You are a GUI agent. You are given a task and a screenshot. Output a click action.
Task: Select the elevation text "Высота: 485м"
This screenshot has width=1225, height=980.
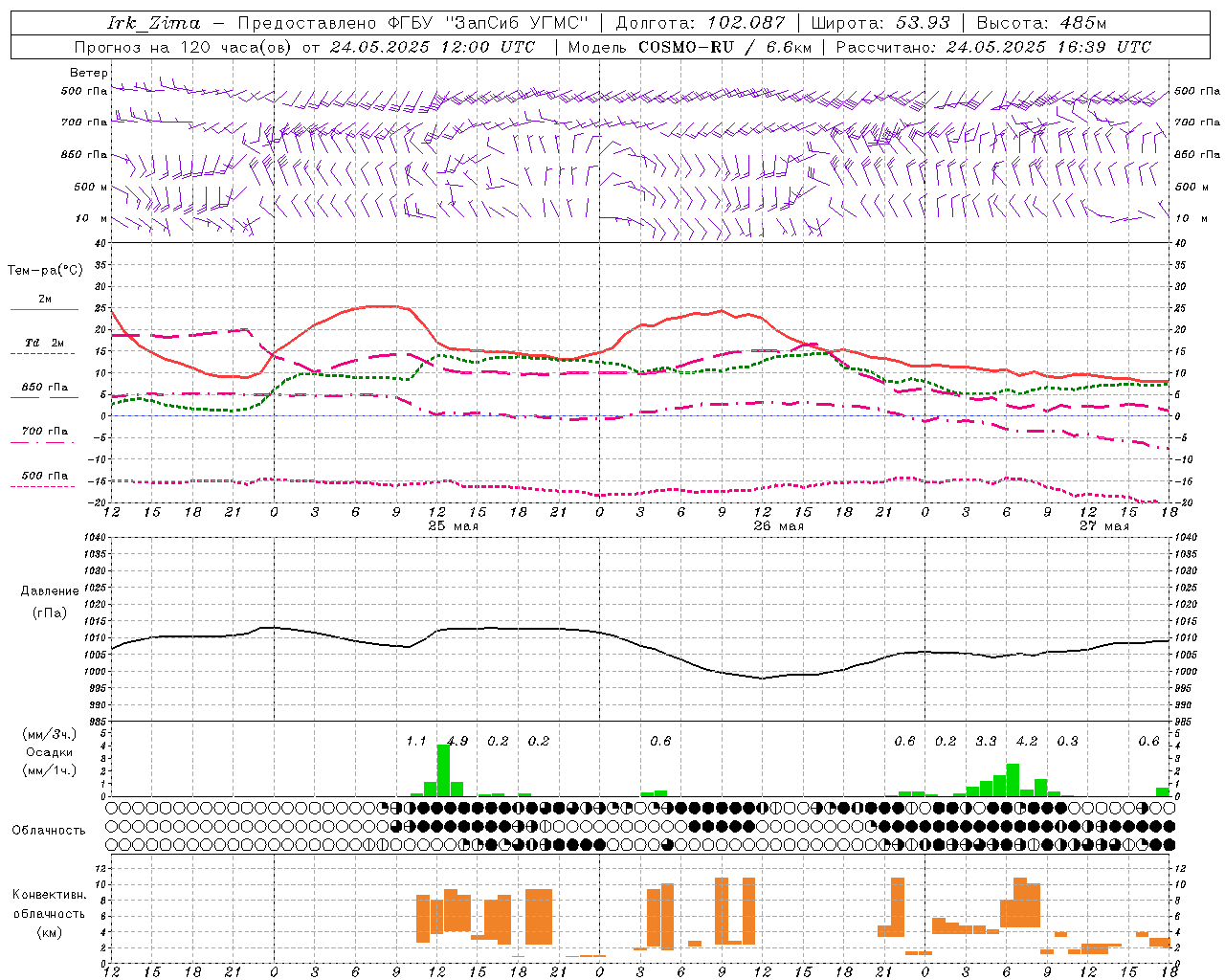(1041, 23)
